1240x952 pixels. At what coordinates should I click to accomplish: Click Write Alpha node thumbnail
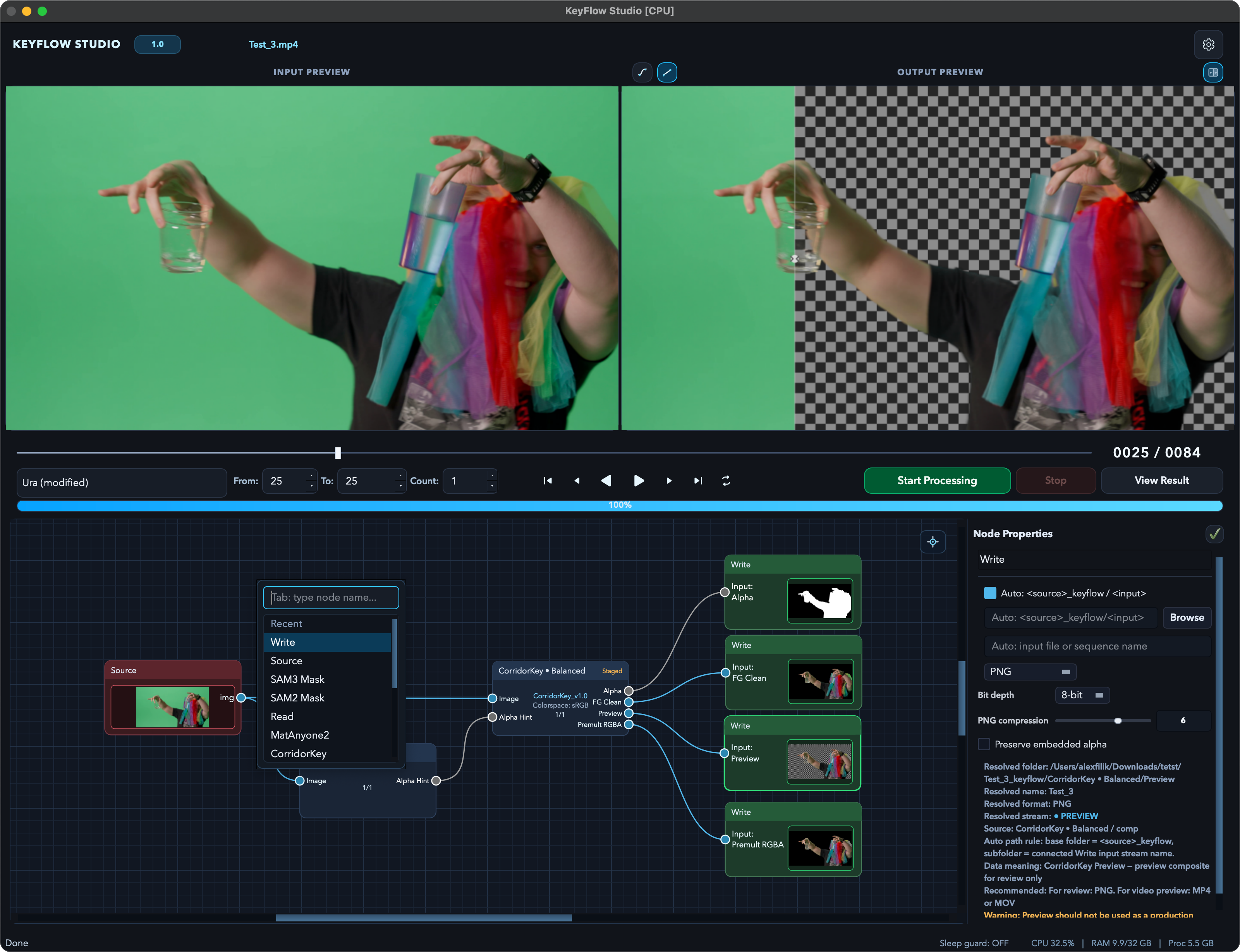pyautogui.click(x=820, y=601)
